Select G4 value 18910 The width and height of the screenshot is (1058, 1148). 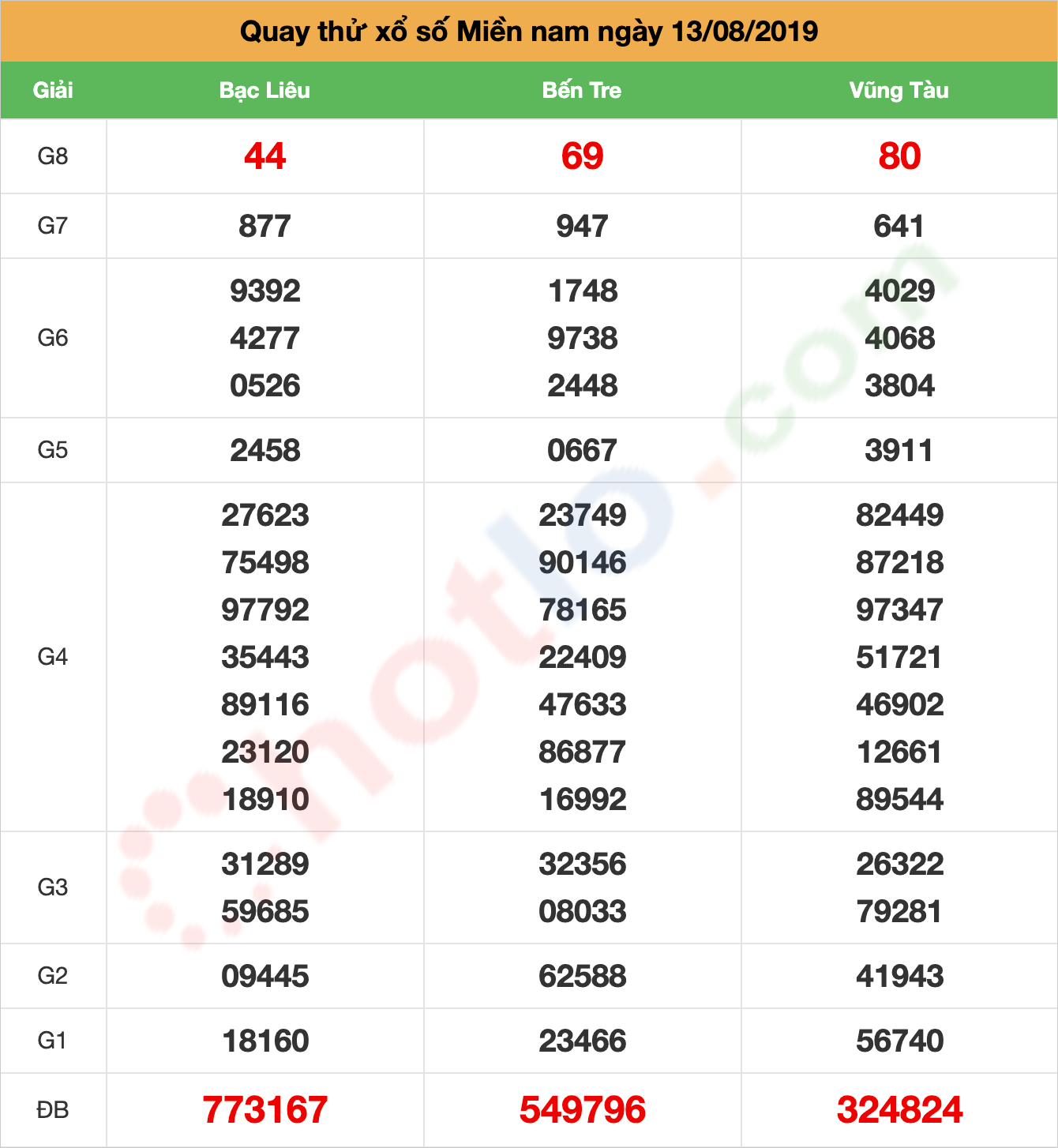pyautogui.click(x=264, y=800)
